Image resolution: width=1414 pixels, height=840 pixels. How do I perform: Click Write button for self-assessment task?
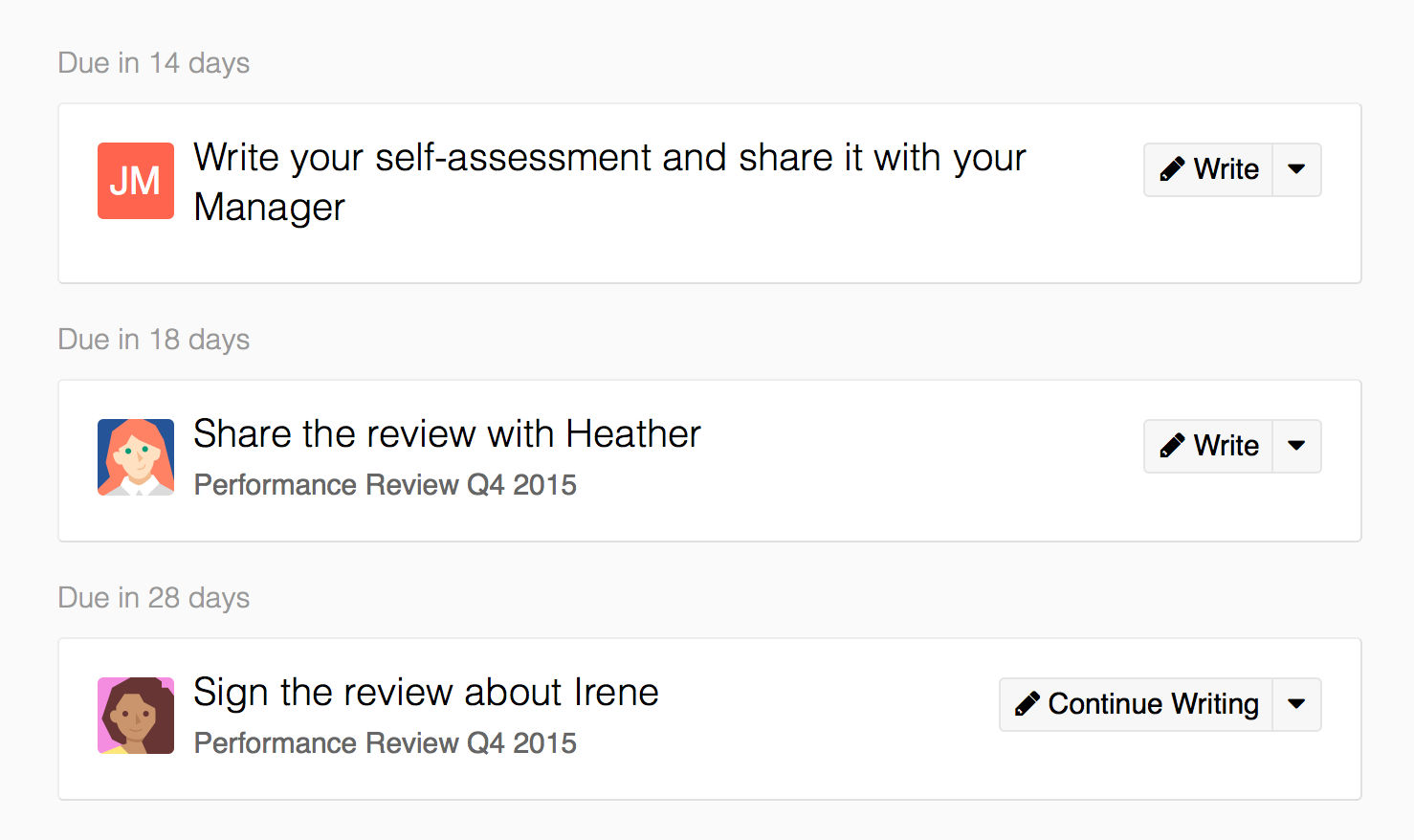(1208, 169)
